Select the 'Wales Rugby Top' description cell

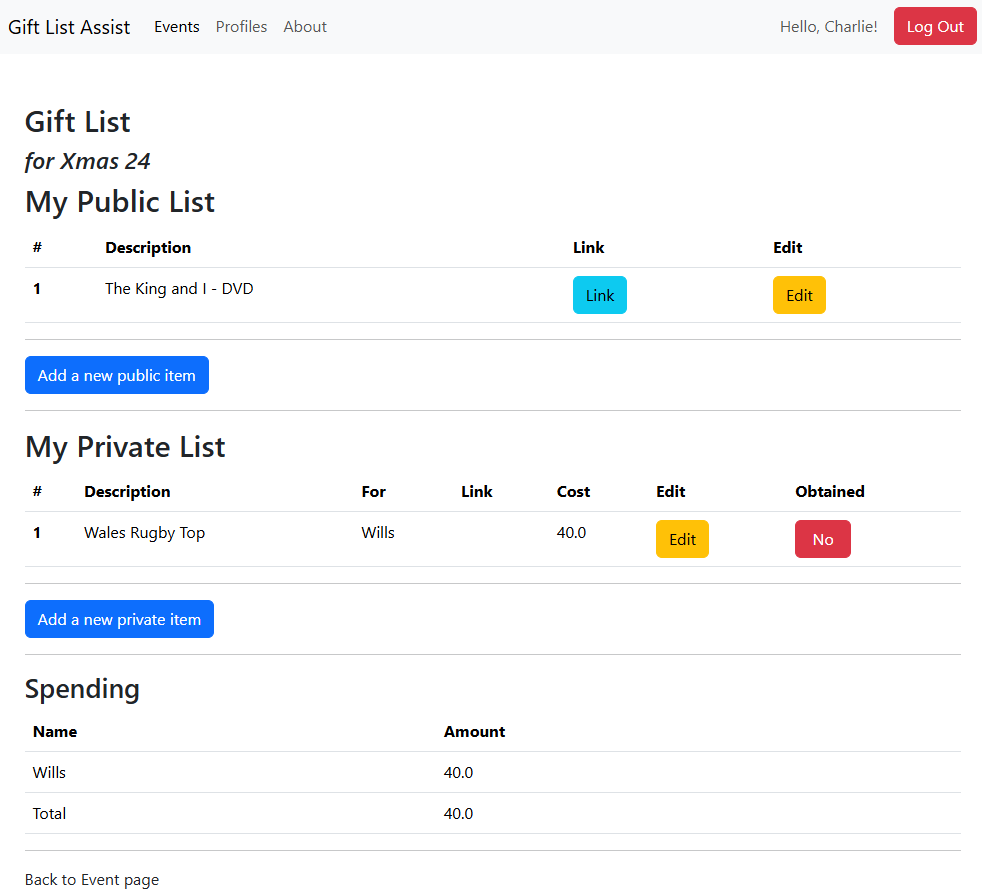[144, 533]
